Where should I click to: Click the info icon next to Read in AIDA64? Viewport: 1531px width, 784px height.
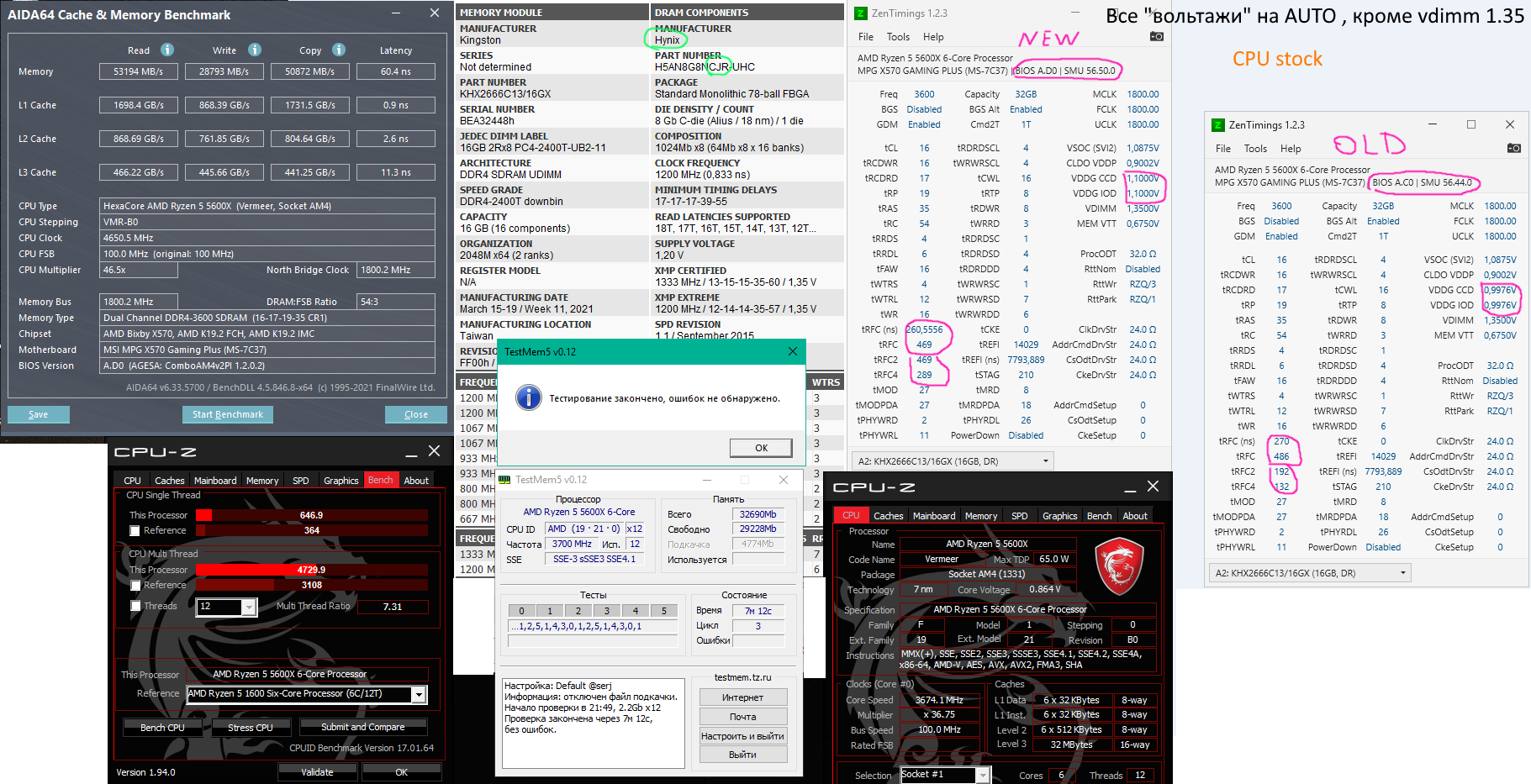click(x=167, y=50)
